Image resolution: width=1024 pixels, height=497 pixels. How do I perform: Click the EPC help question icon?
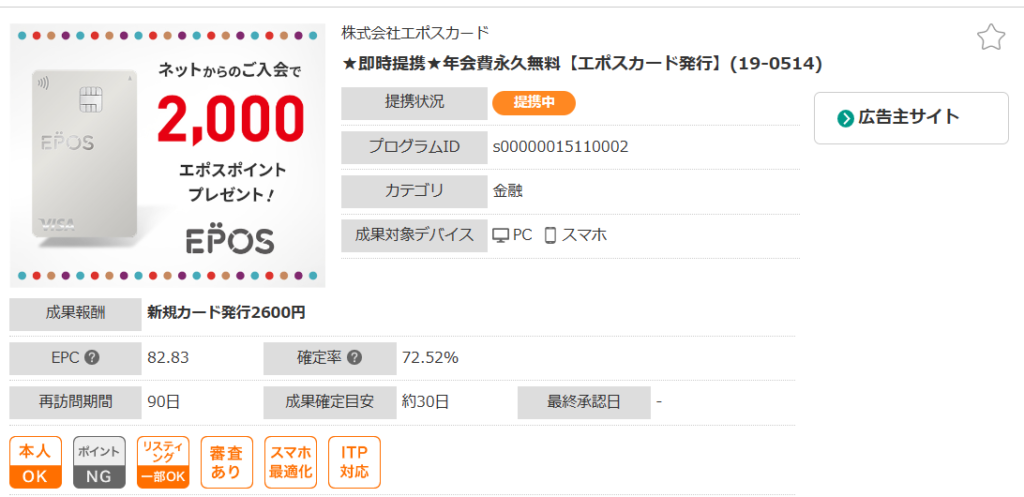[92, 358]
